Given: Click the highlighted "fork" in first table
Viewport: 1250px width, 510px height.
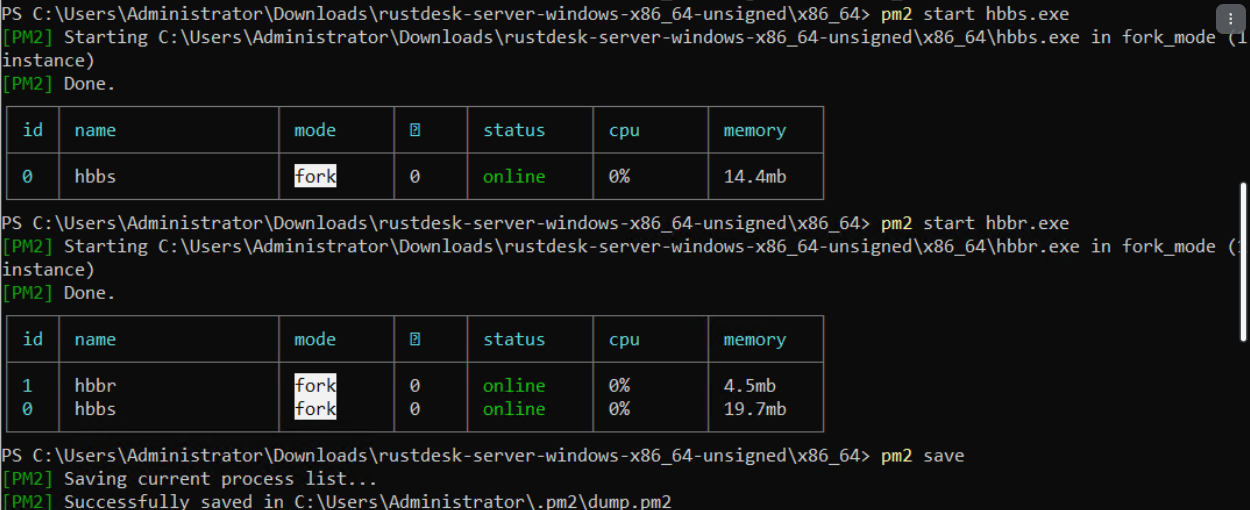Looking at the screenshot, I should point(315,176).
